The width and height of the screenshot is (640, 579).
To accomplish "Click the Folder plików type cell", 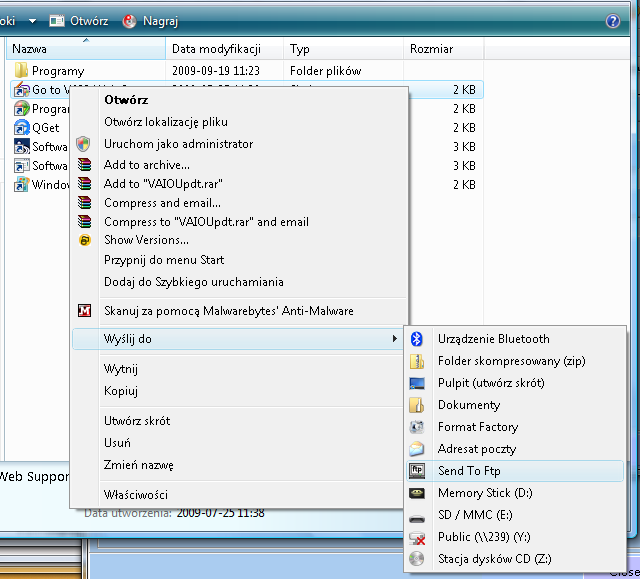I will 325,71.
